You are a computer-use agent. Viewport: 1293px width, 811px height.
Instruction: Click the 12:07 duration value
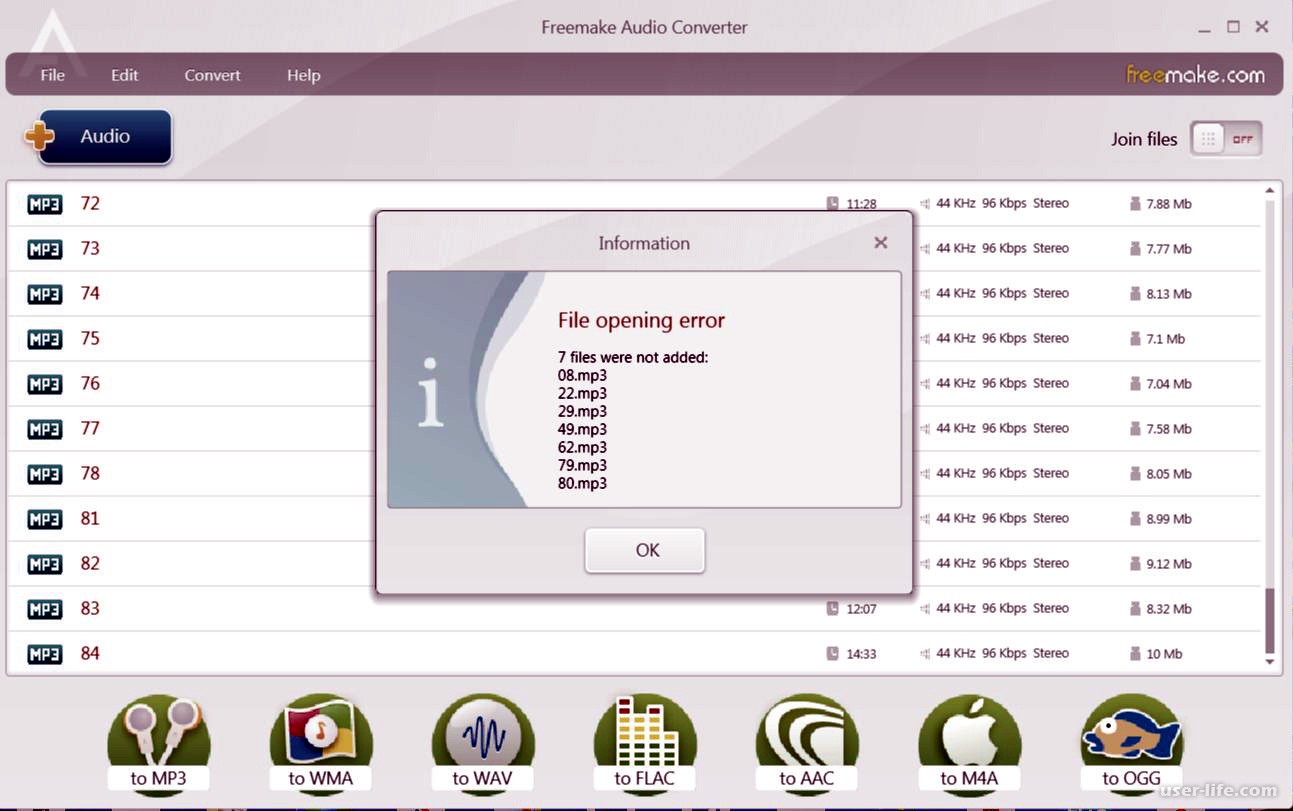click(x=861, y=609)
